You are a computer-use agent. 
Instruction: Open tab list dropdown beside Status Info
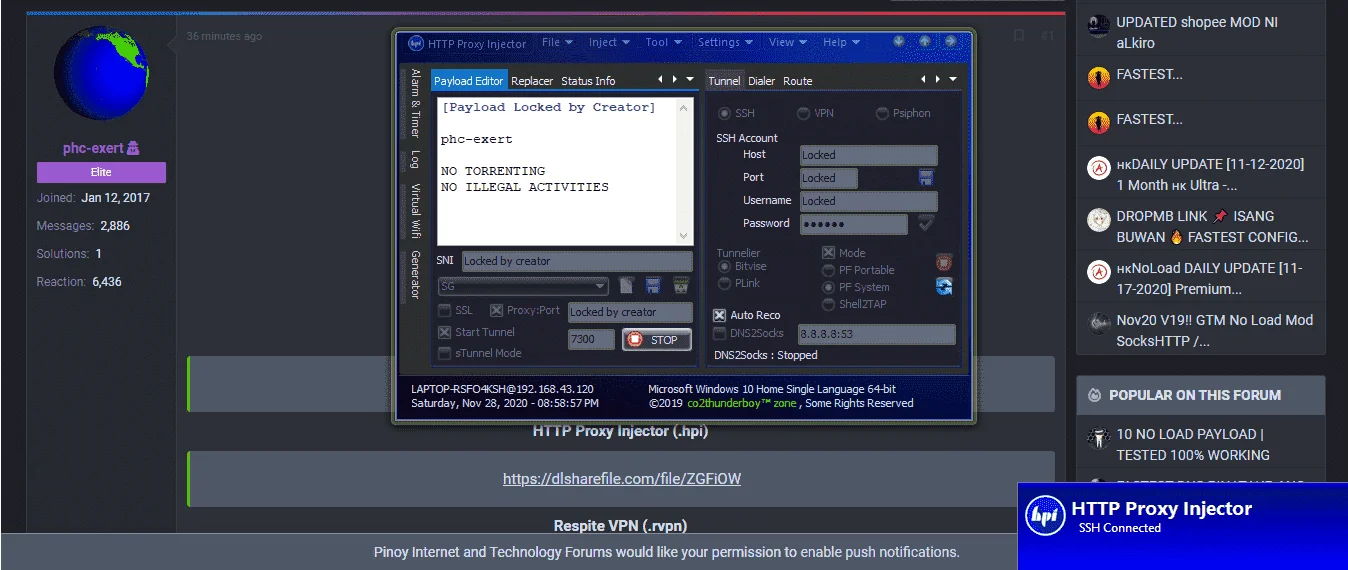pos(688,79)
